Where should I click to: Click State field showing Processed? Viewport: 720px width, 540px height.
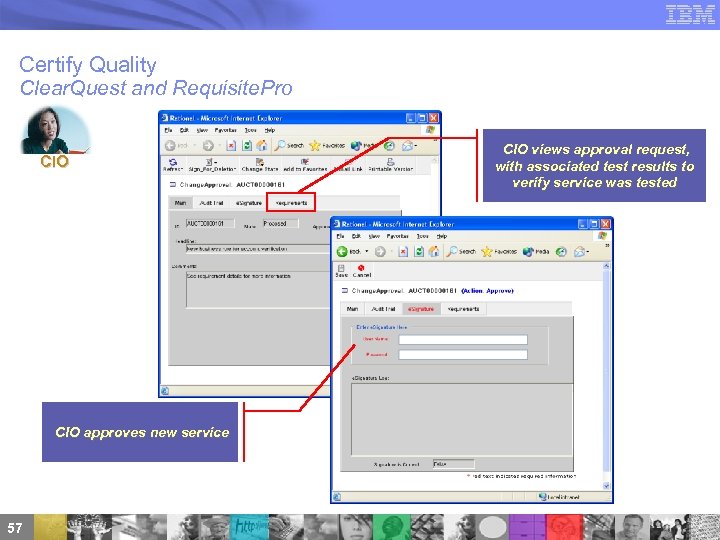point(281,224)
